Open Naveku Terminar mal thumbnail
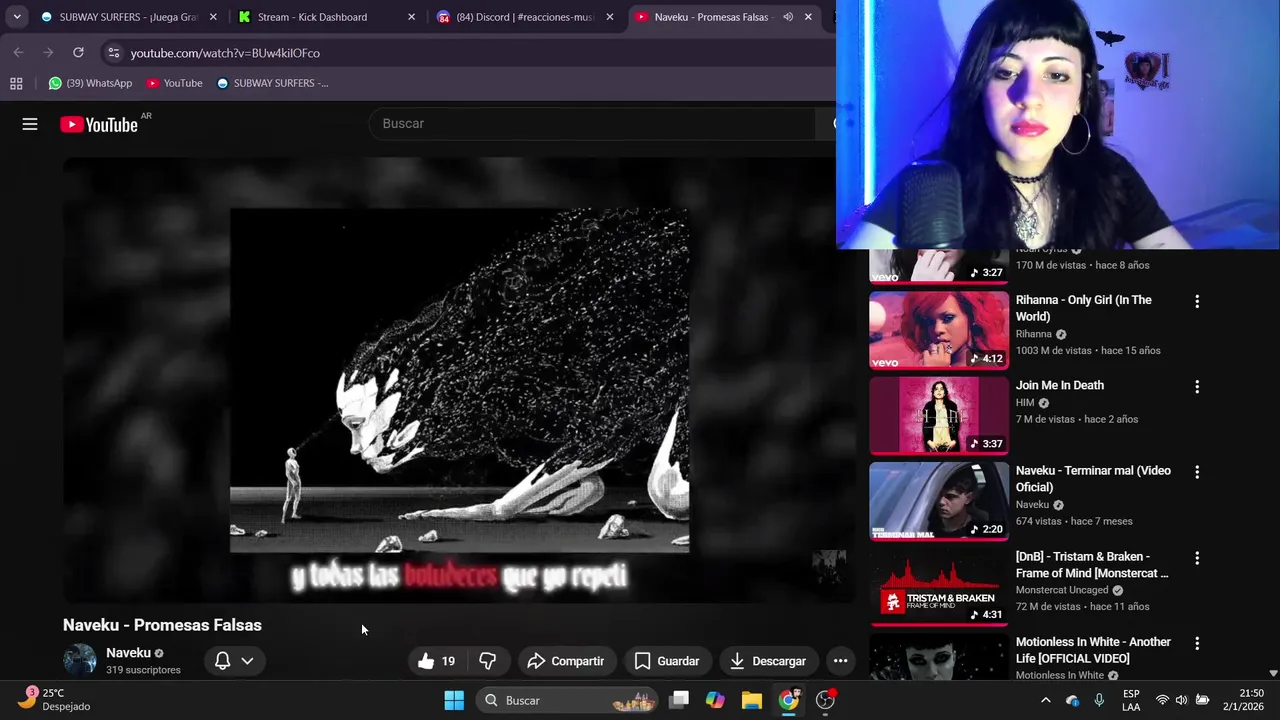The image size is (1280, 720). coord(939,501)
